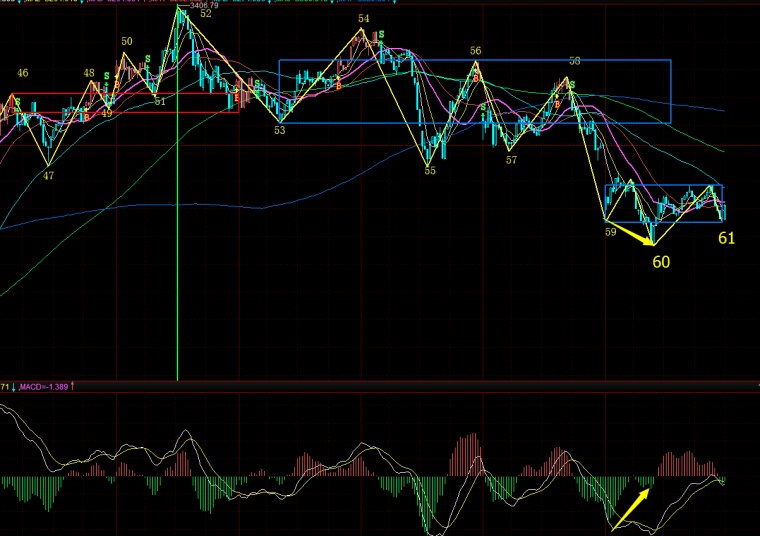The height and width of the screenshot is (536, 760).
Task: Click wave point label 54
Action: click(x=362, y=19)
